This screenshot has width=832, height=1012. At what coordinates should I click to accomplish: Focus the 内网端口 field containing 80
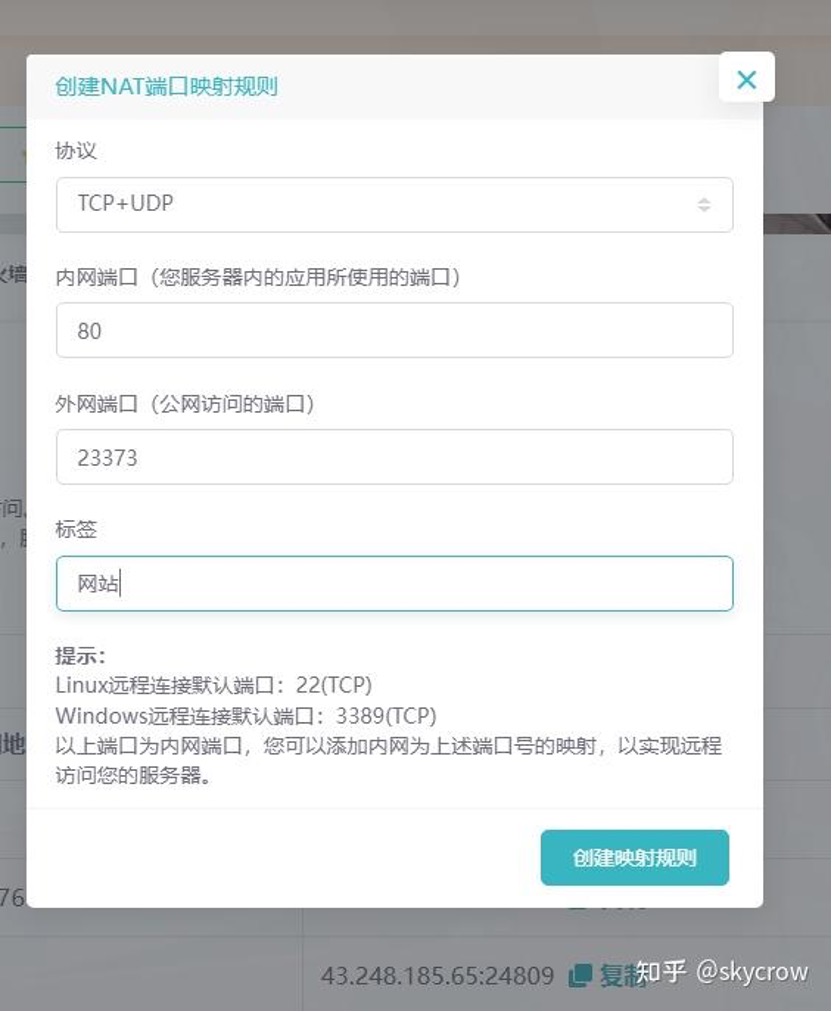(x=394, y=330)
